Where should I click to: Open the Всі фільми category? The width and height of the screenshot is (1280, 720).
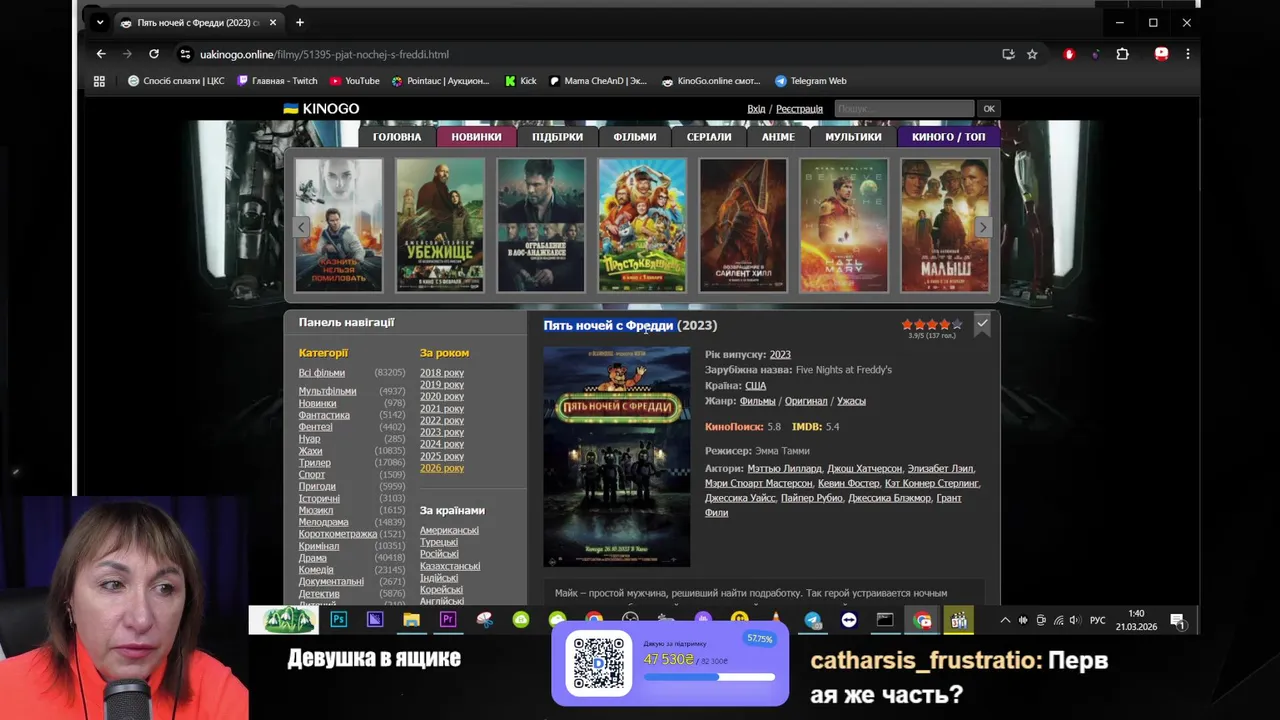click(x=321, y=373)
